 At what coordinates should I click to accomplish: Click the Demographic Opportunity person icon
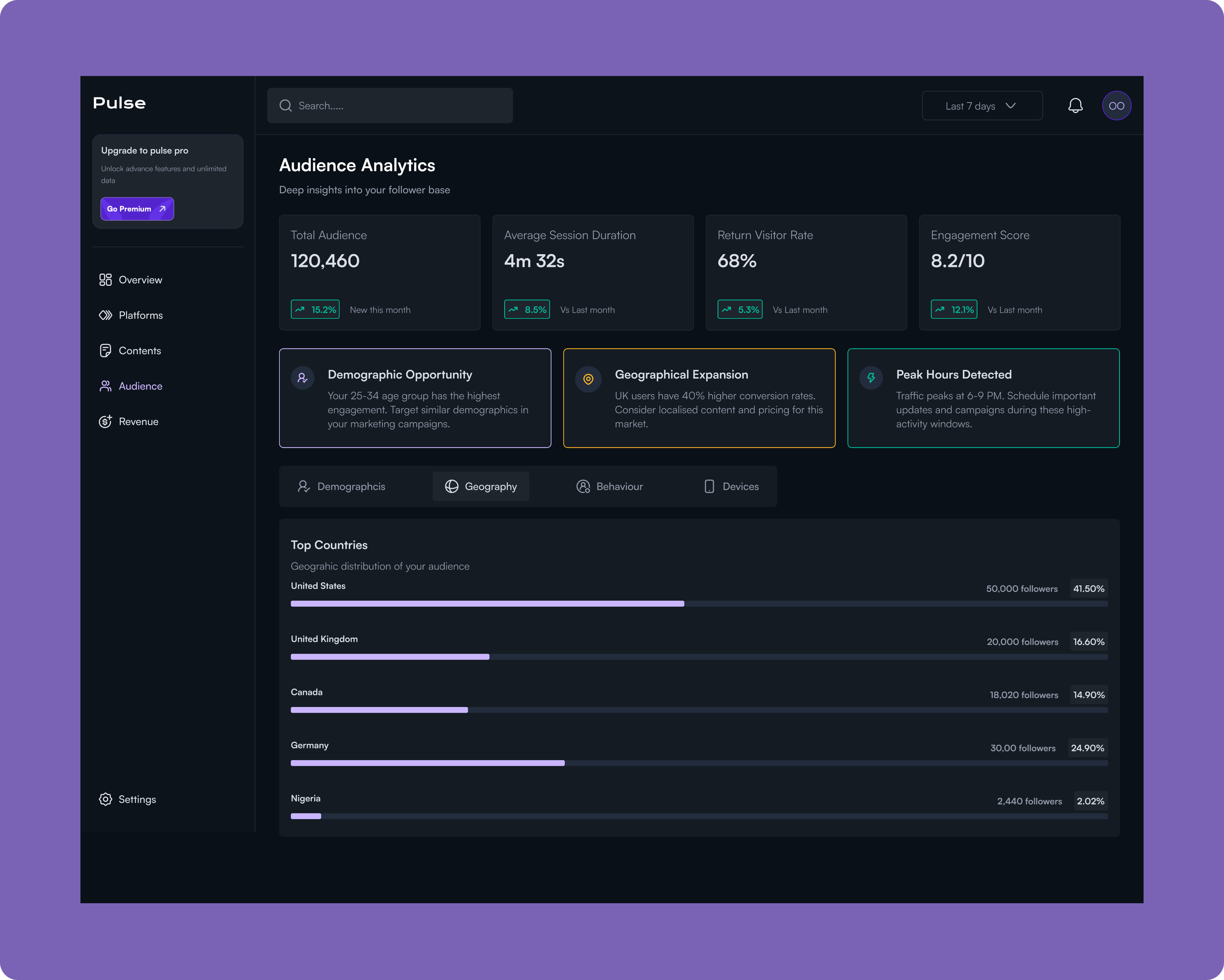[303, 377]
